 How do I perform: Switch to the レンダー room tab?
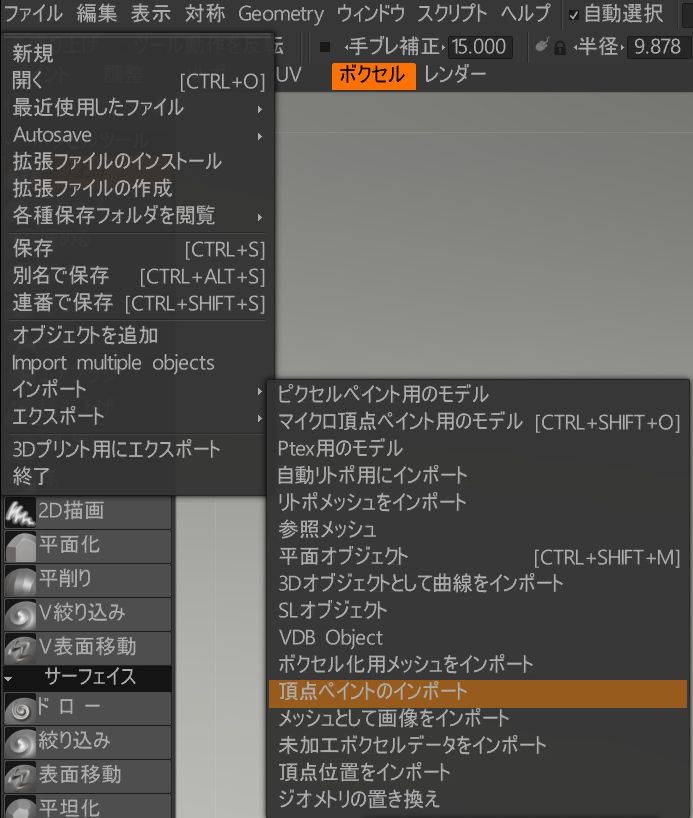pyautogui.click(x=455, y=75)
